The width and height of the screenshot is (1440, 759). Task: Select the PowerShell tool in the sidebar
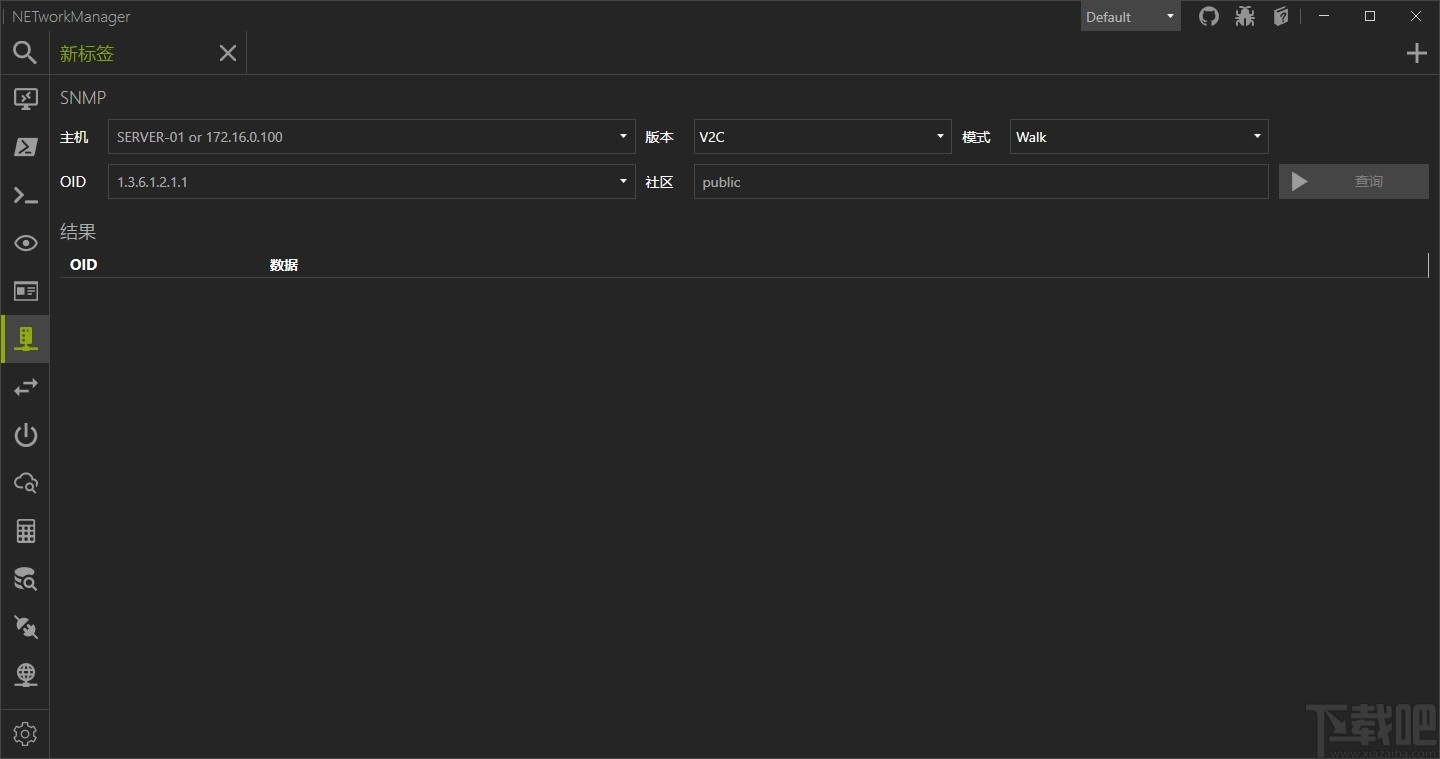25,147
